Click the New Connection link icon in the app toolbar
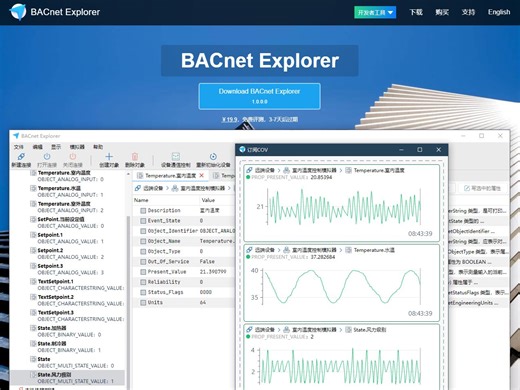This screenshot has height=390, width=520. pyautogui.click(x=21, y=156)
